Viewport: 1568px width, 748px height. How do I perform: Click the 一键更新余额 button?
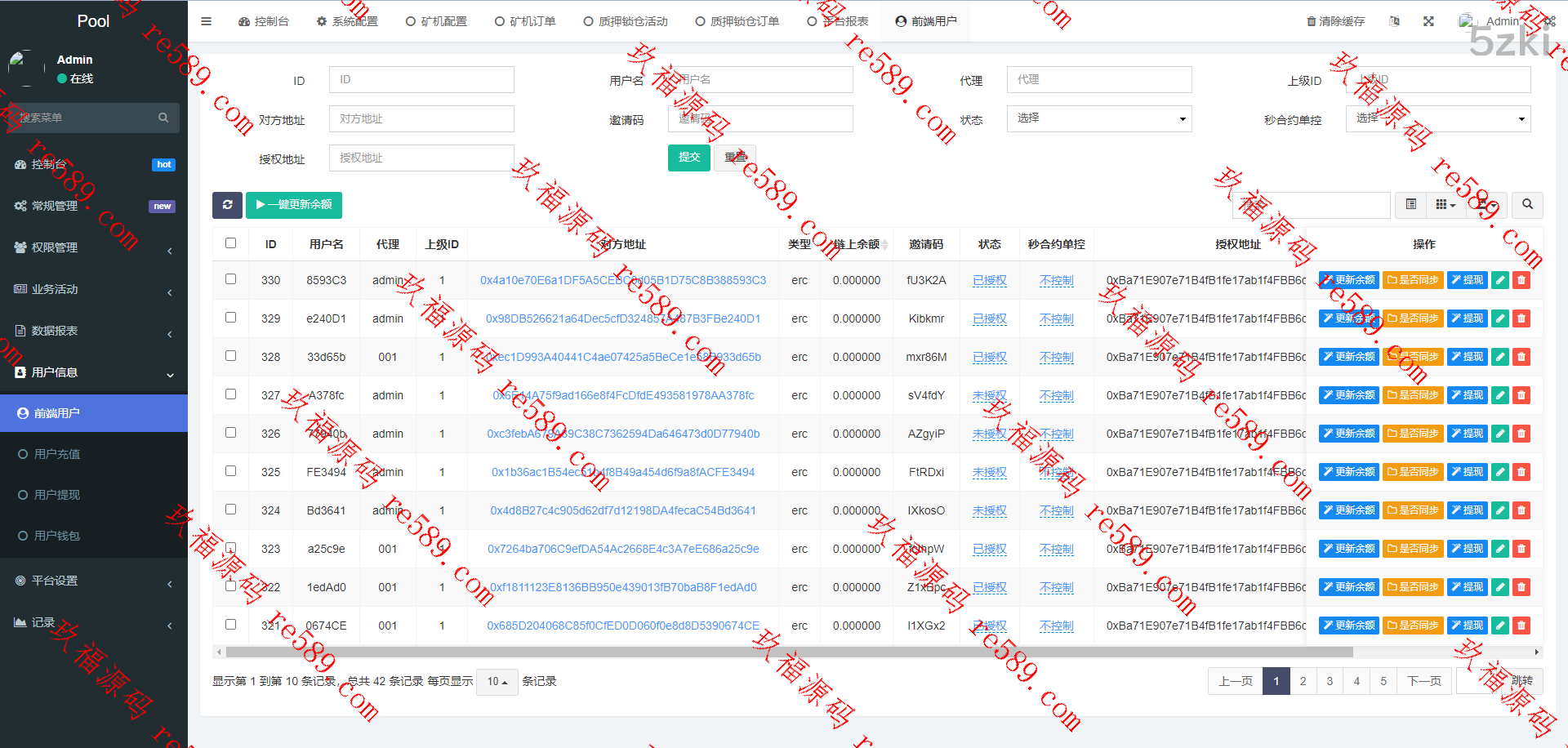294,205
